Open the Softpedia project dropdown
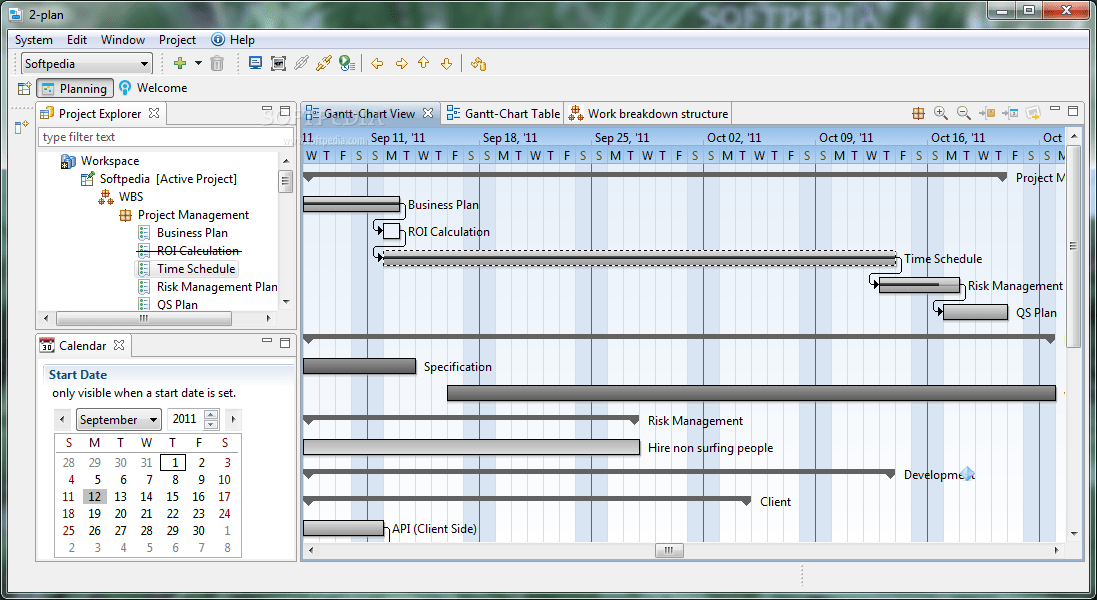Image resolution: width=1097 pixels, height=600 pixels. coord(87,64)
